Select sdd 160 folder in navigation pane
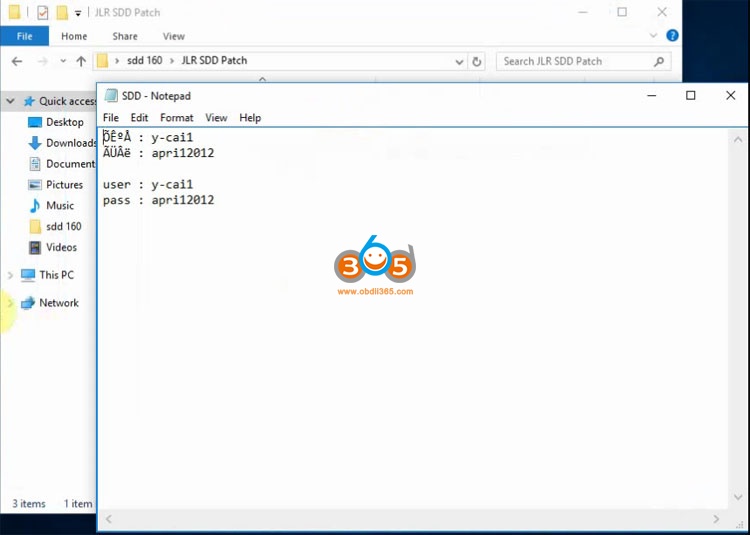This screenshot has height=535, width=750. coord(64,227)
